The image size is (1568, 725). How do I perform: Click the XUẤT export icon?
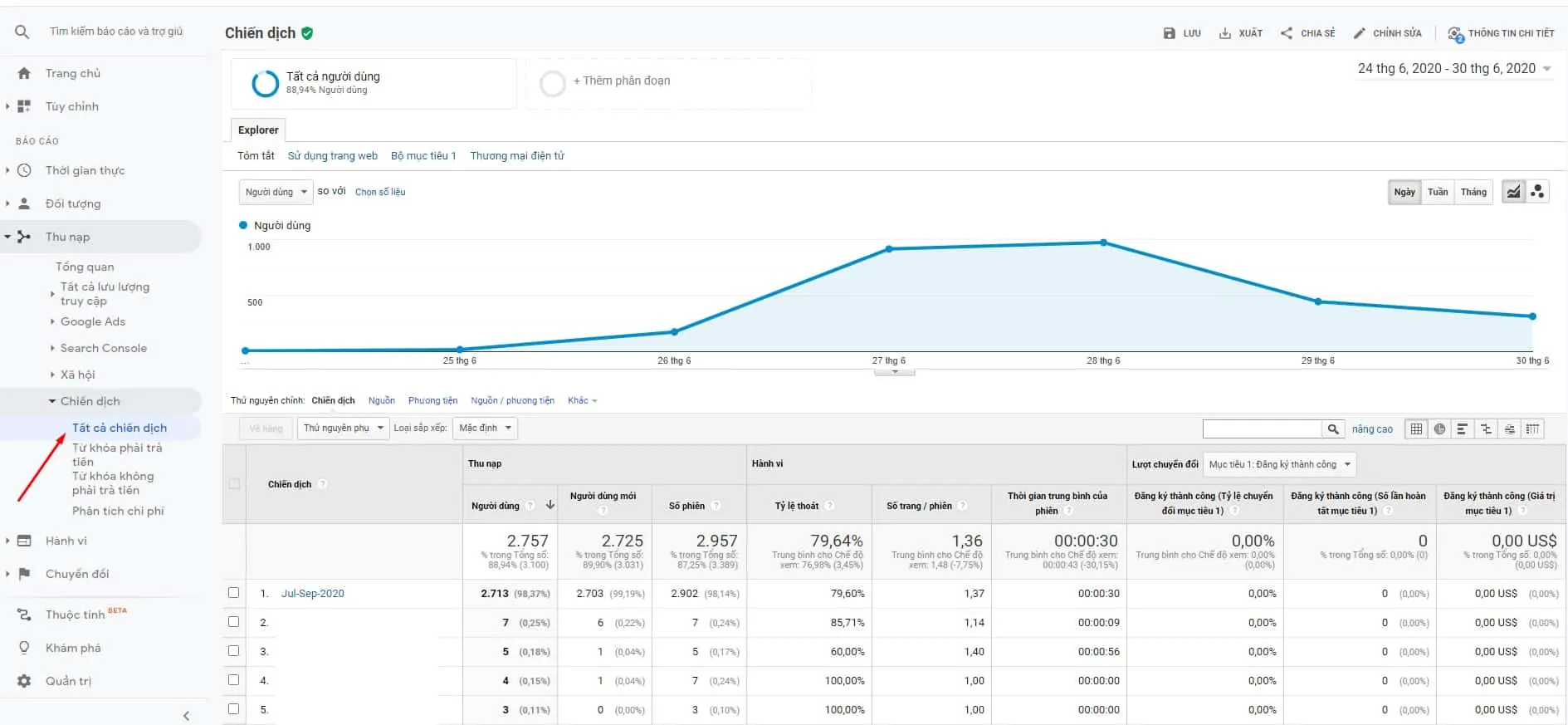pos(1224,33)
